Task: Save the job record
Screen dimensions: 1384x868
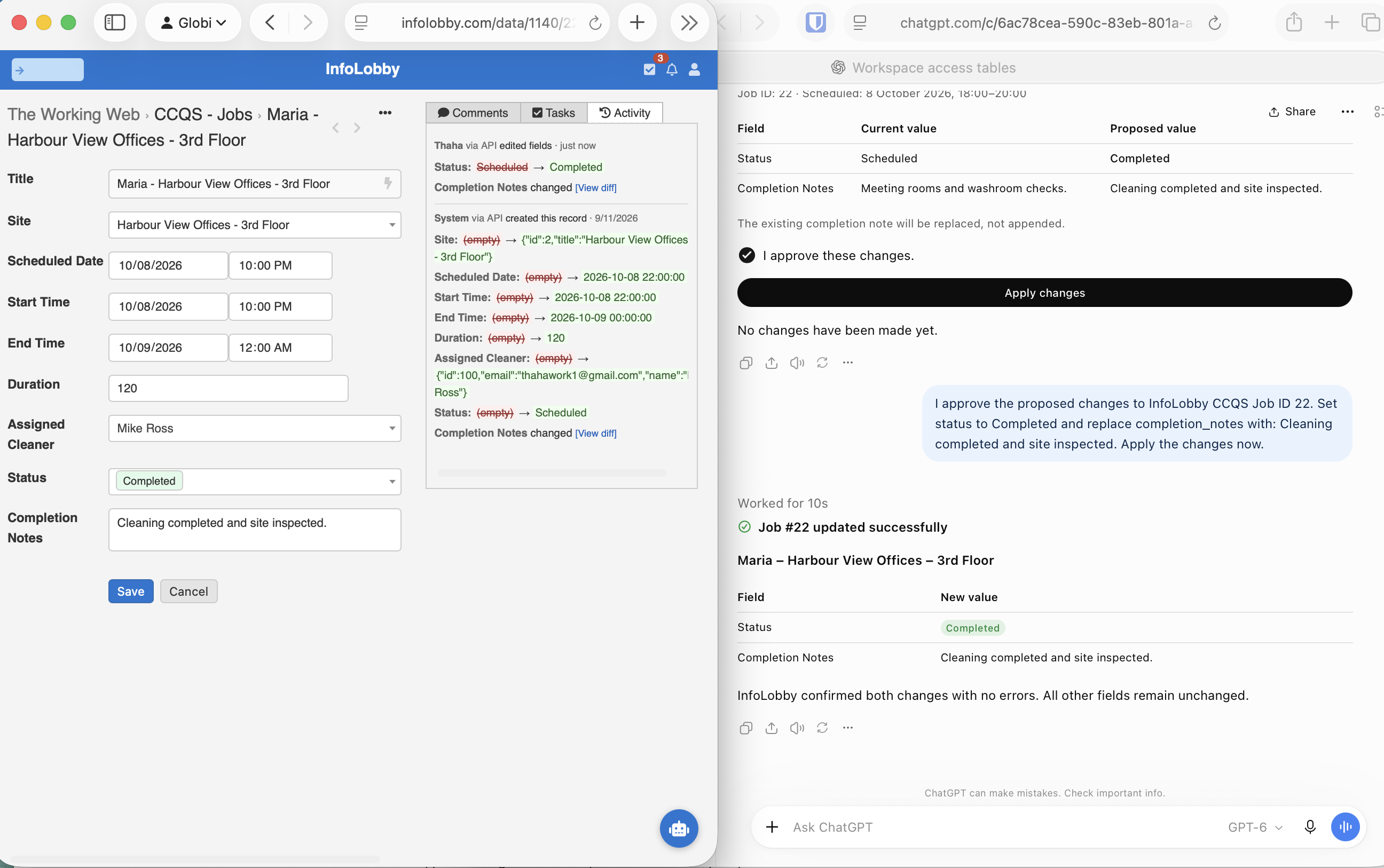Action: 131,591
